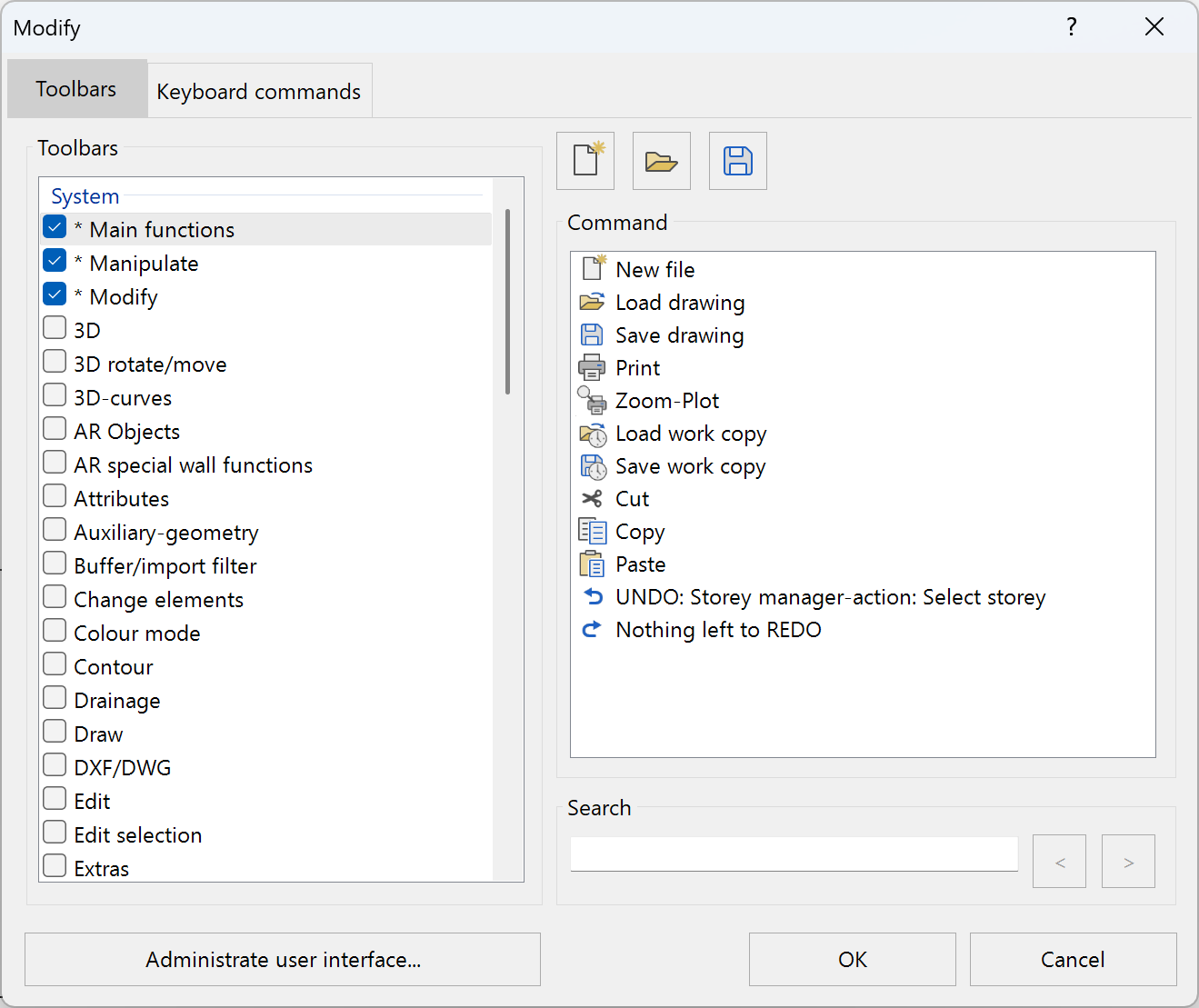
Task: Save the toolbar configuration with the disk icon
Action: click(x=737, y=161)
